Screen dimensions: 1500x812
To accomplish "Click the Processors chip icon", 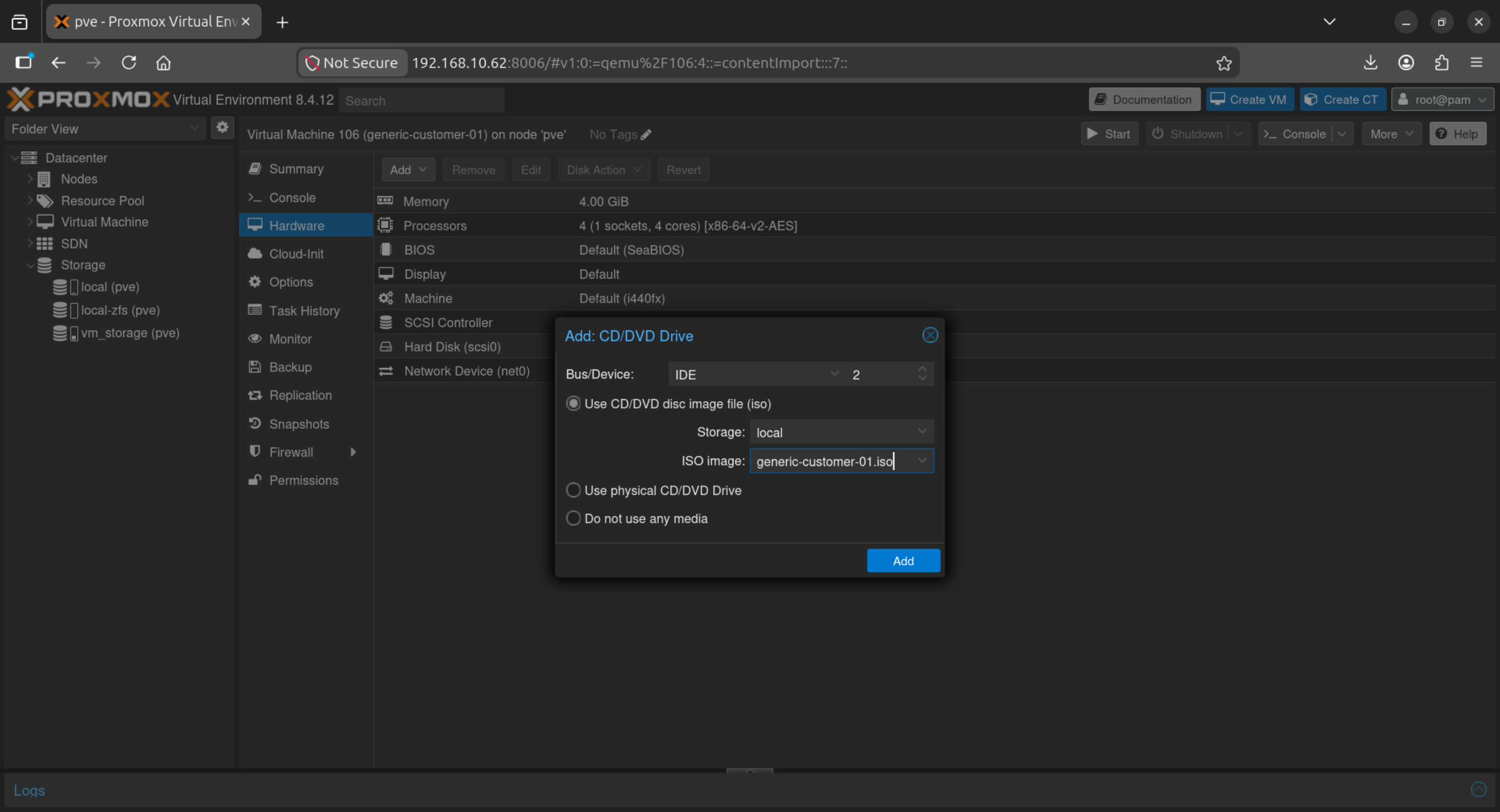I will point(385,225).
